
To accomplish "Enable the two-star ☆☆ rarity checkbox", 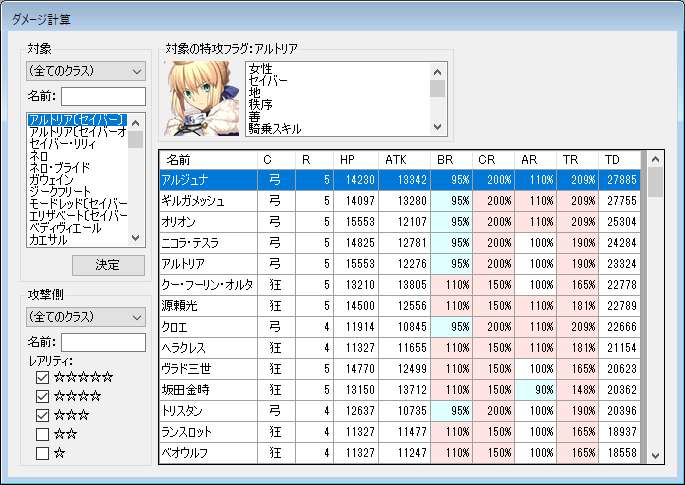I will (42, 435).
